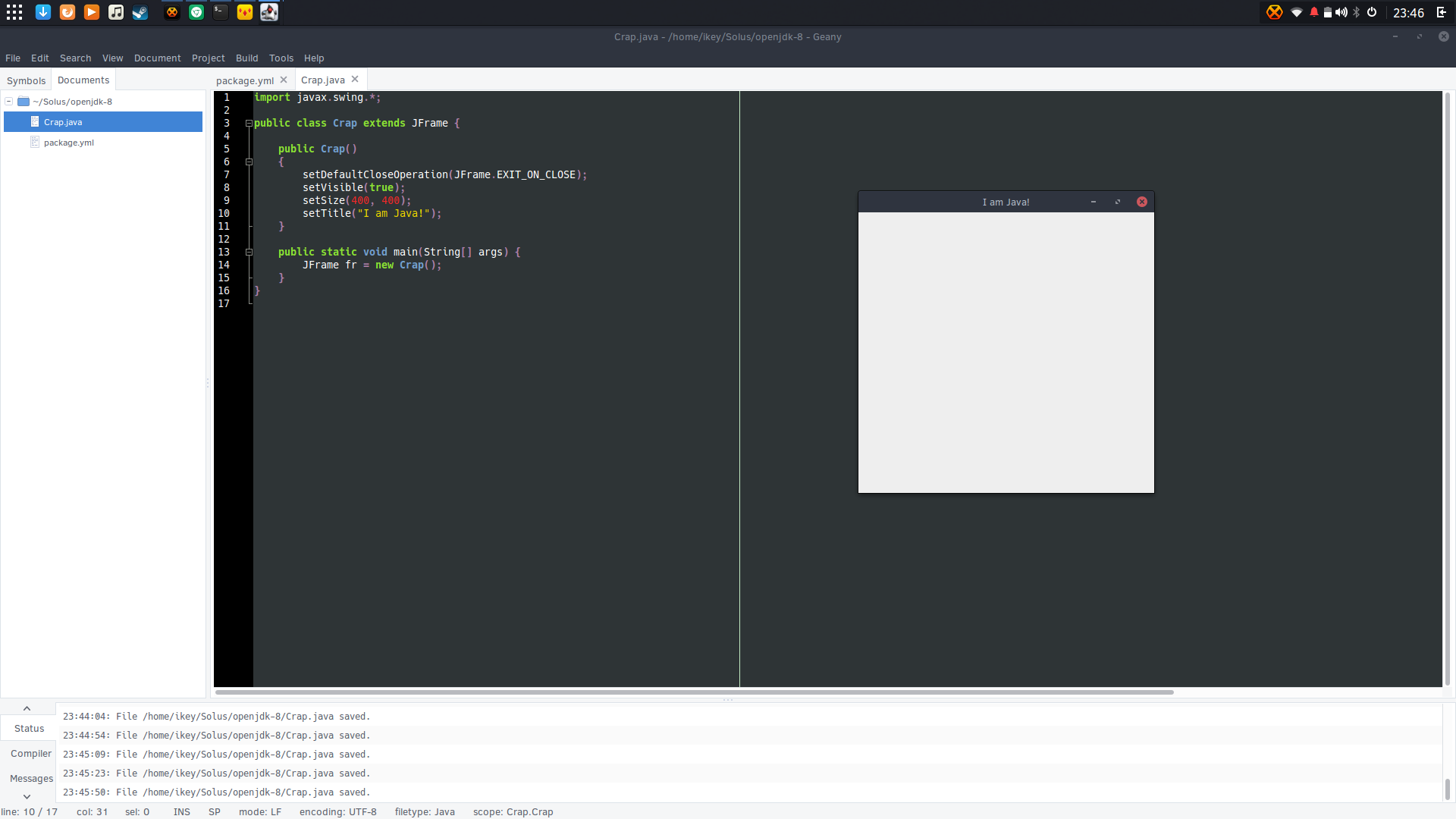Close the package.yml tab
Screen dimensions: 1456x819
[x=284, y=80]
